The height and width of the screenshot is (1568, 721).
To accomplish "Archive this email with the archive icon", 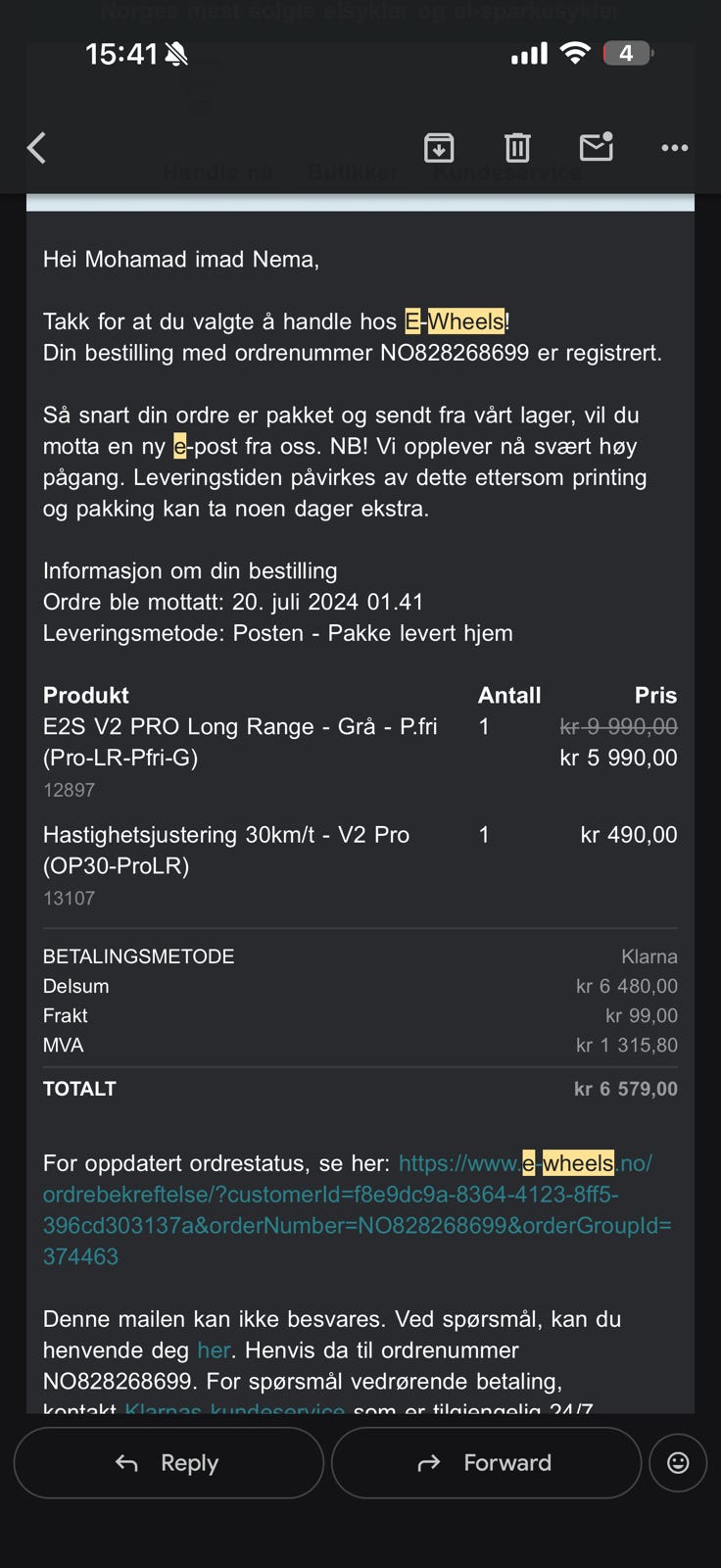I will tap(439, 148).
